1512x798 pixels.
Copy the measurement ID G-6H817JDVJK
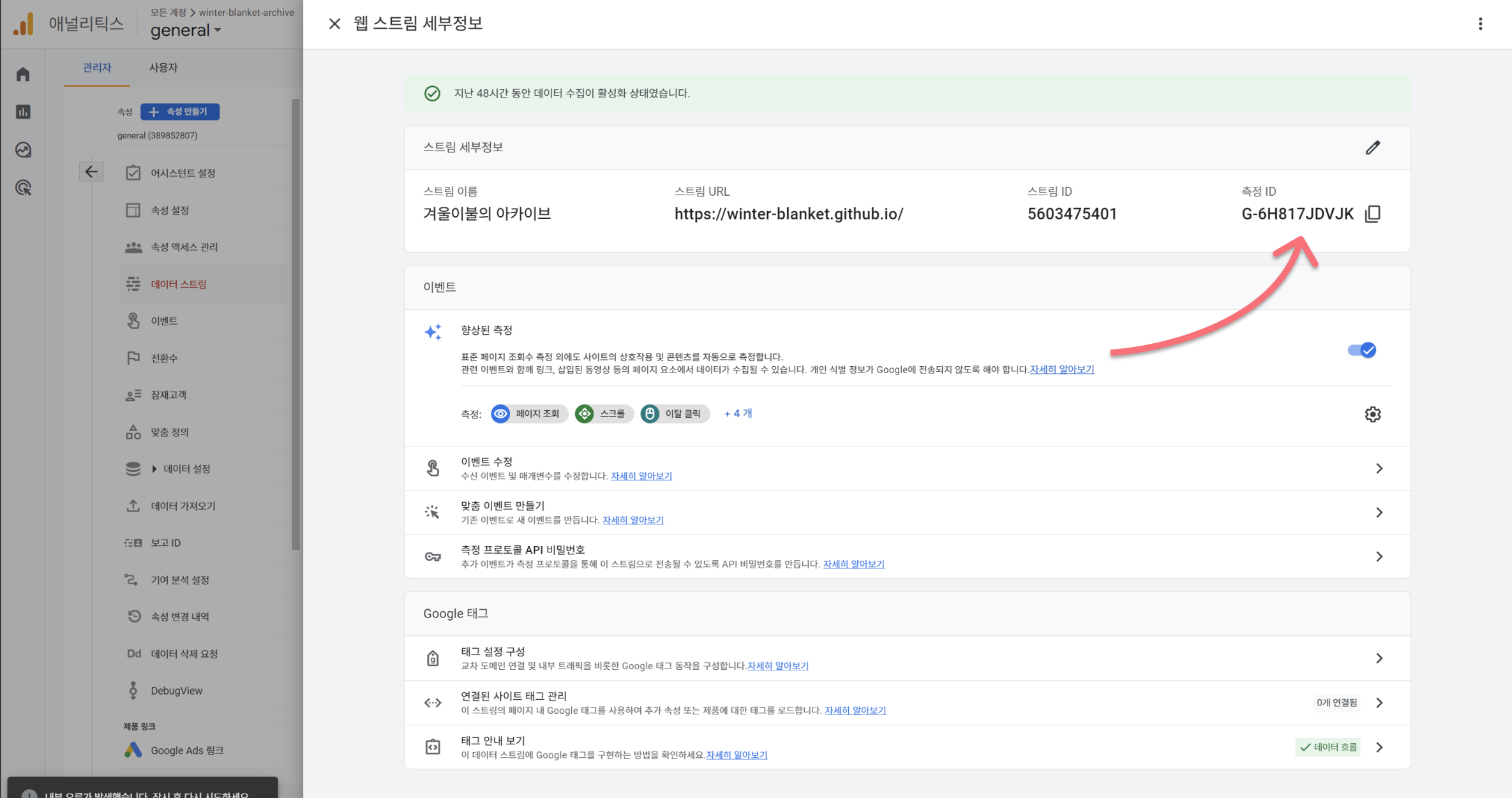pyautogui.click(x=1373, y=214)
